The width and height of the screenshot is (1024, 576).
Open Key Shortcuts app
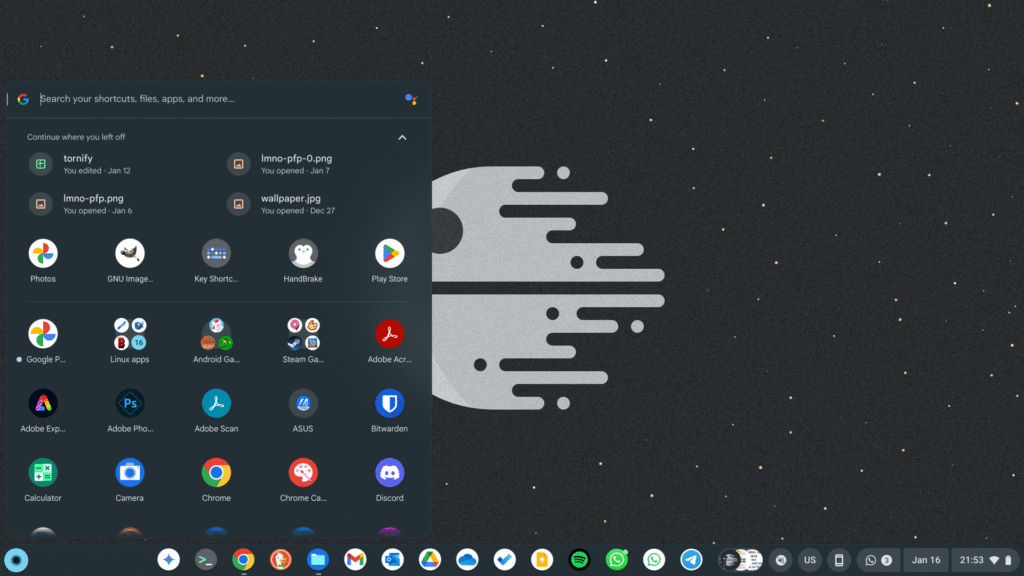[216, 253]
